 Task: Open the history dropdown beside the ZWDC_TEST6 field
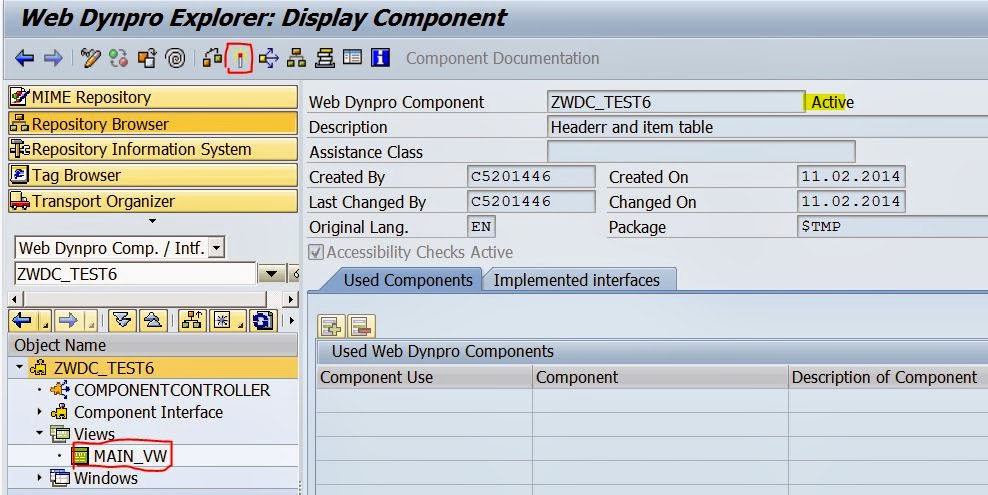[x=272, y=274]
